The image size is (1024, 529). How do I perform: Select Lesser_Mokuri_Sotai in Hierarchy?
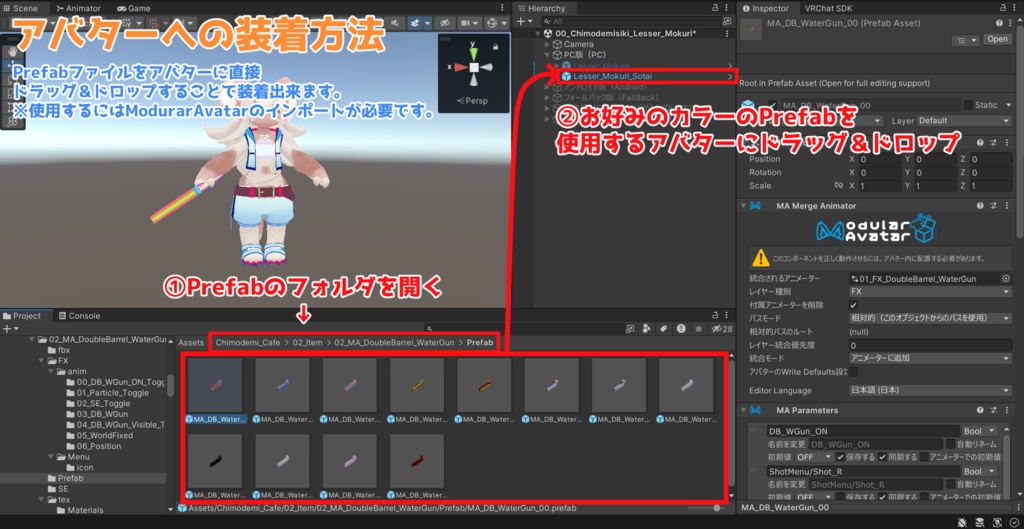612,76
